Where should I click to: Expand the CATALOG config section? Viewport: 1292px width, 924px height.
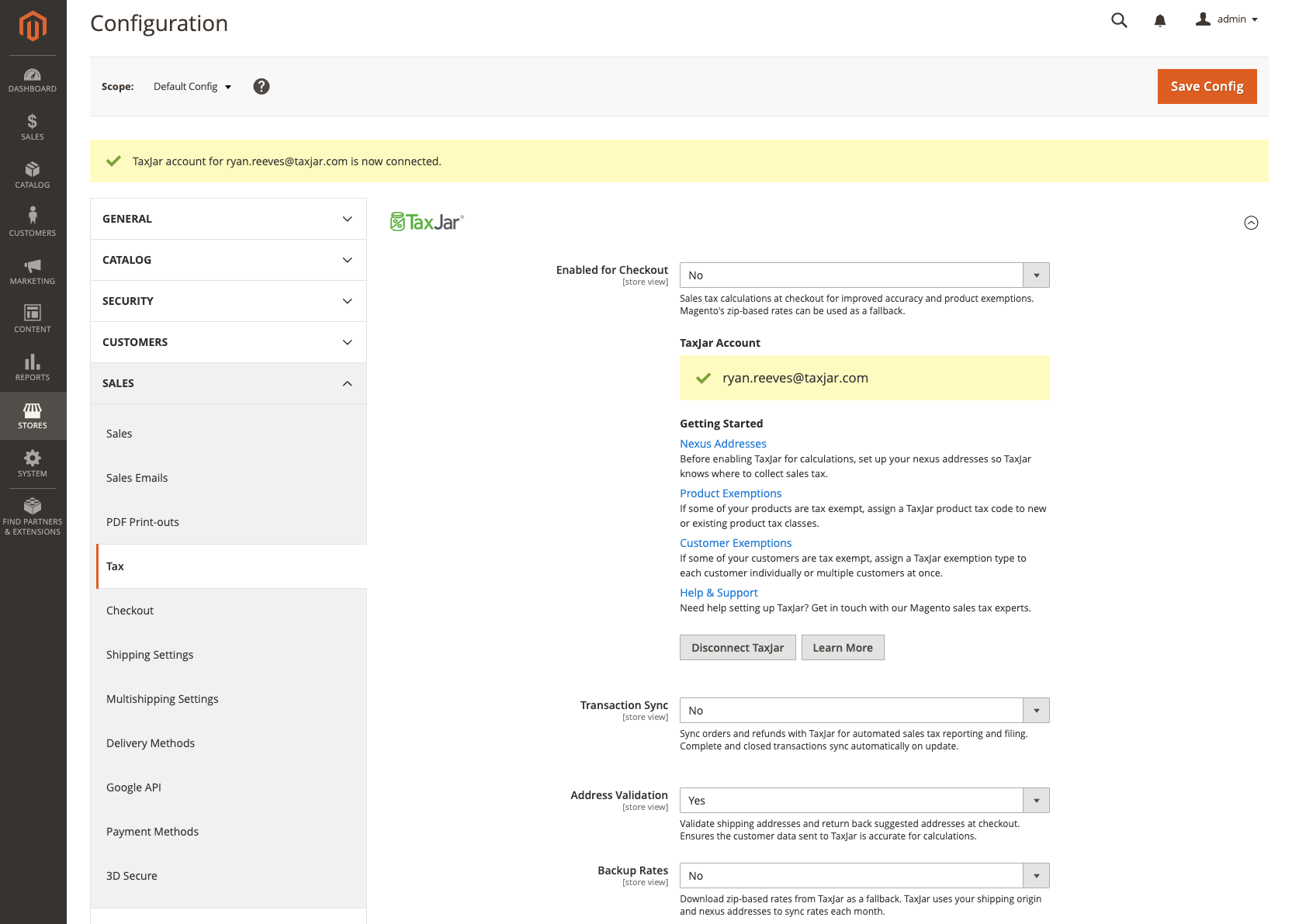pos(228,260)
